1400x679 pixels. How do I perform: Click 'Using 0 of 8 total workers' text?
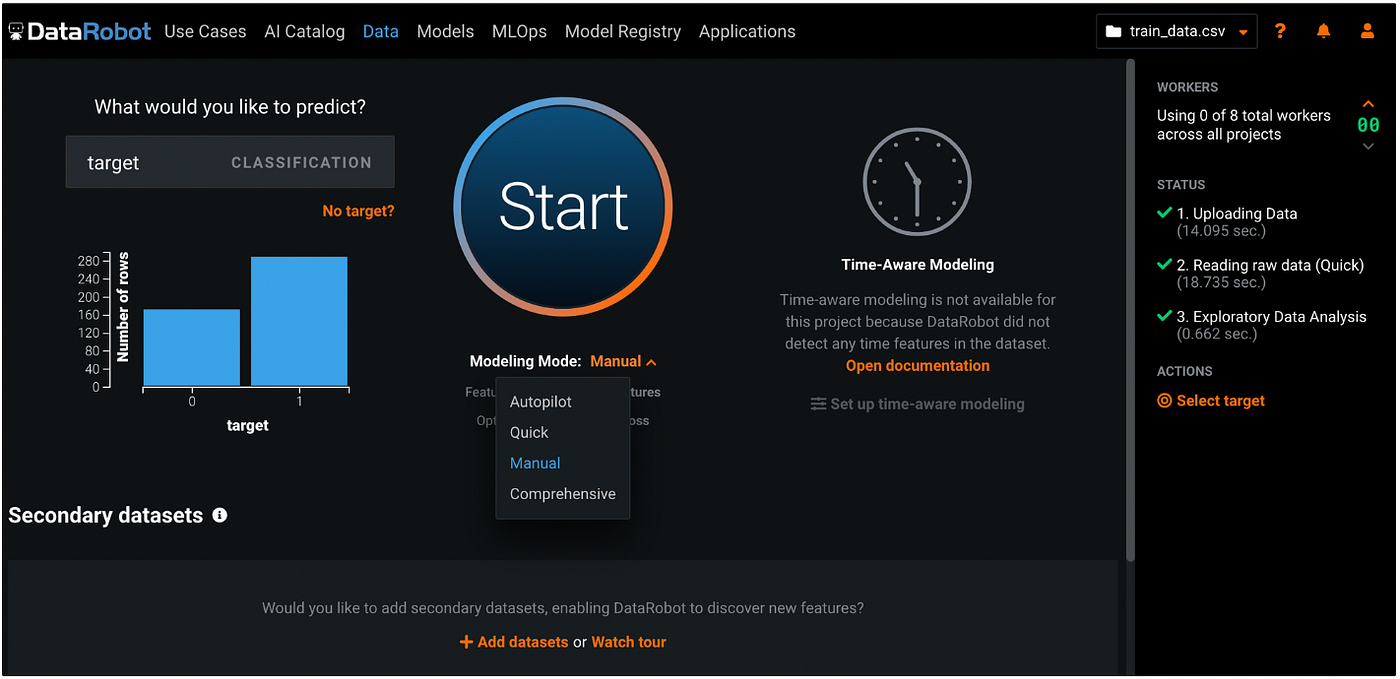(1244, 125)
